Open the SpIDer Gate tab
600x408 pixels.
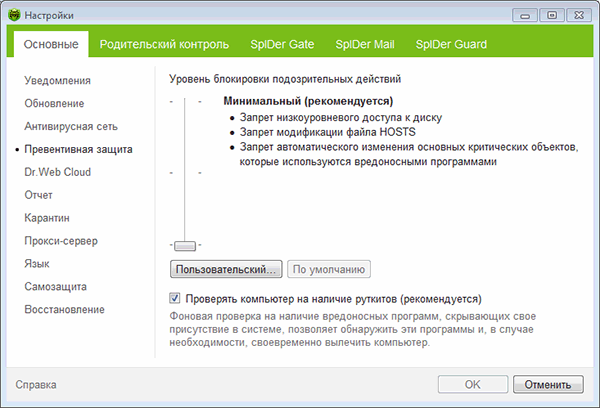pyautogui.click(x=282, y=44)
